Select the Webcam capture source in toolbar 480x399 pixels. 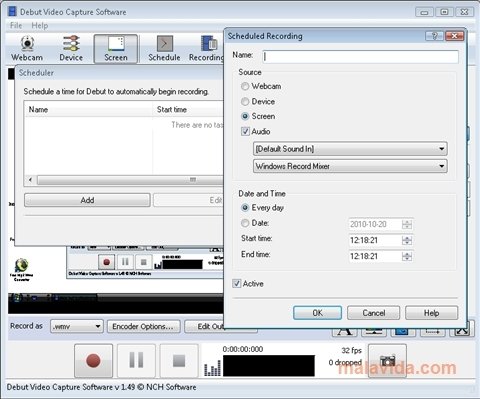click(27, 49)
